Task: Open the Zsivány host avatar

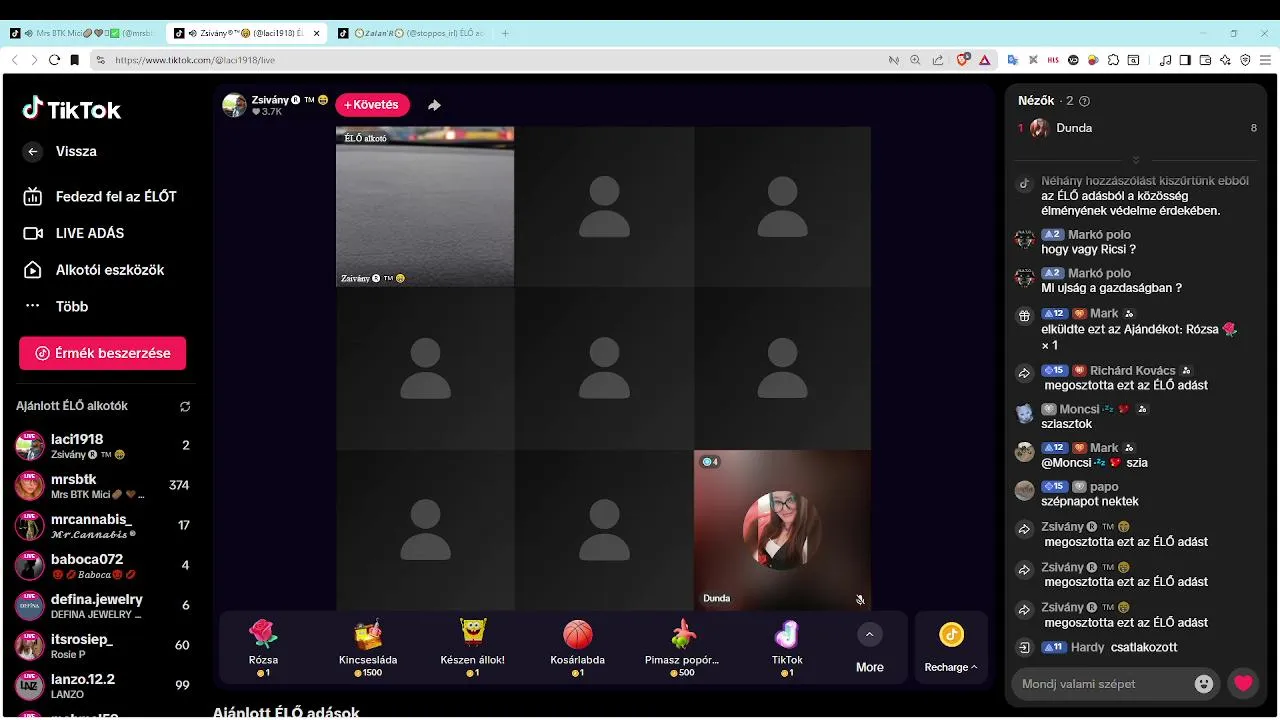Action: coord(234,105)
